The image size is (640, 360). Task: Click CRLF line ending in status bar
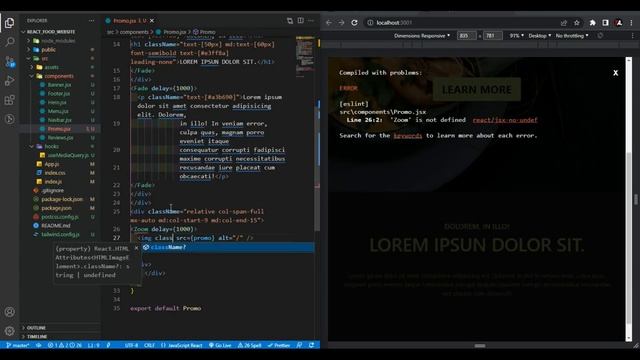coord(149,345)
